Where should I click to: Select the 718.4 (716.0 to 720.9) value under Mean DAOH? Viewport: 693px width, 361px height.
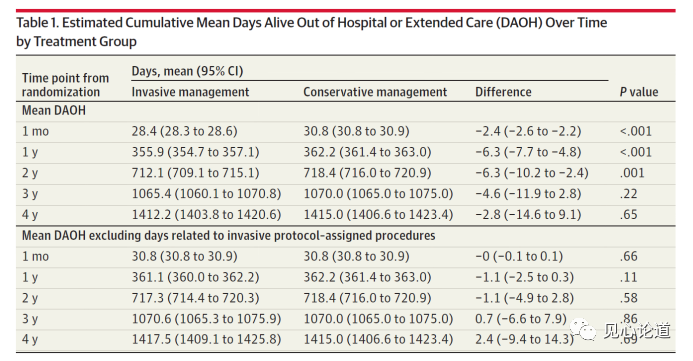(x=367, y=173)
